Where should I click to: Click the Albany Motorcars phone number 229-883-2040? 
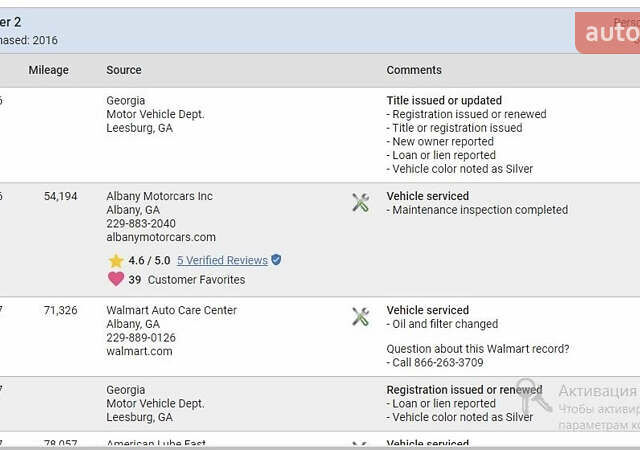(141, 223)
